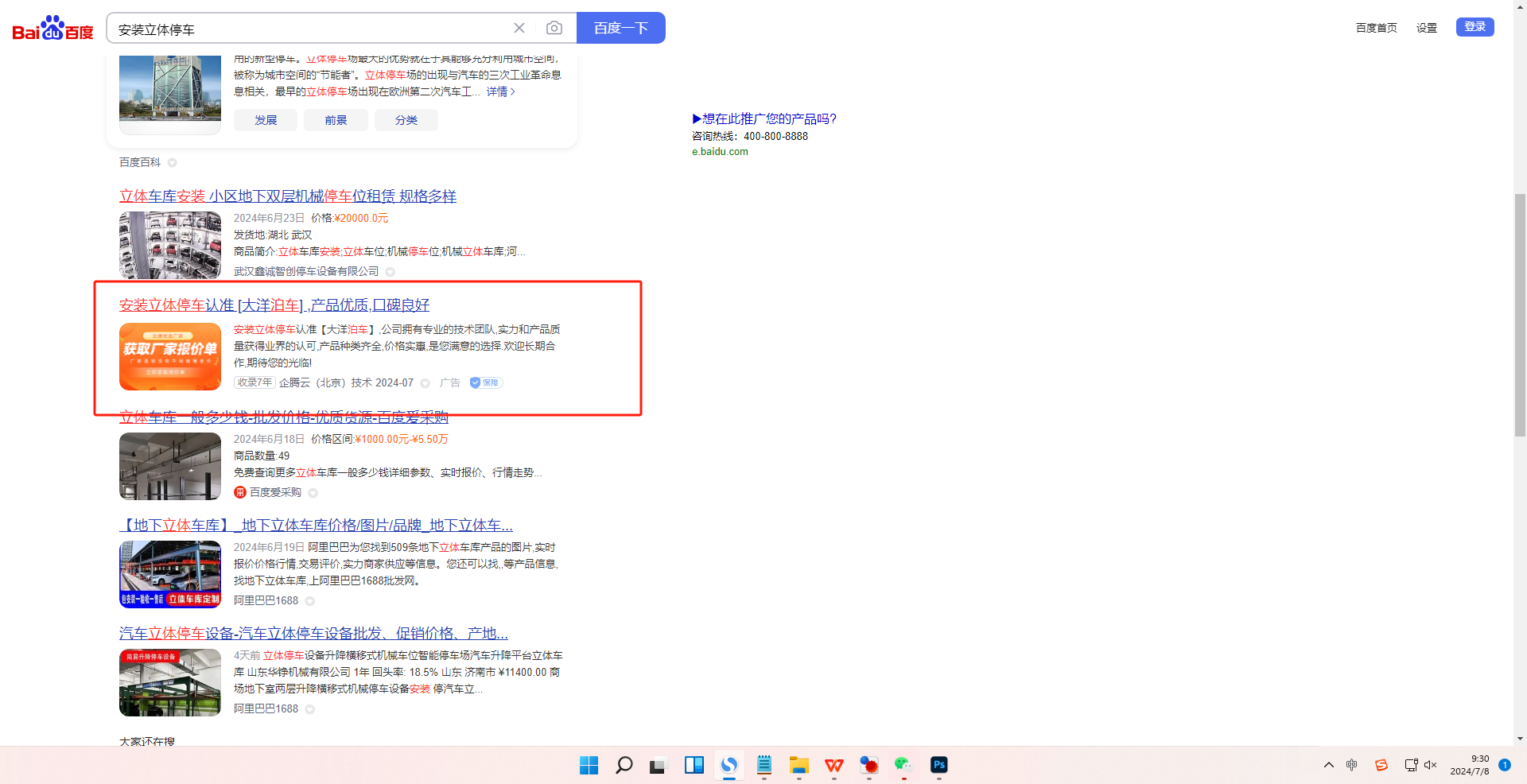Viewport: 1527px width, 784px height.
Task: Click the 百度一下 search button
Action: (x=621, y=28)
